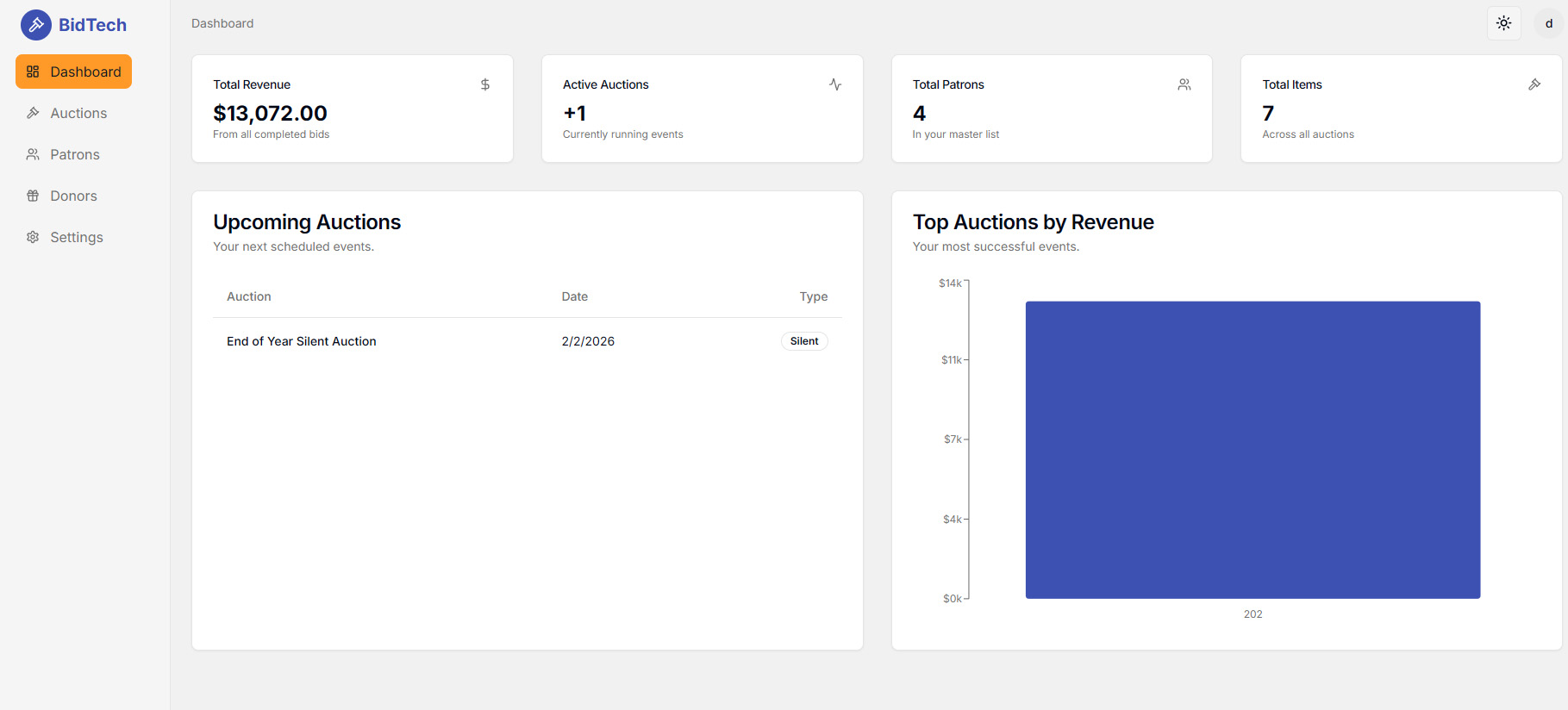Click the Silent type badge
This screenshot has width=1568, height=710.
point(803,341)
